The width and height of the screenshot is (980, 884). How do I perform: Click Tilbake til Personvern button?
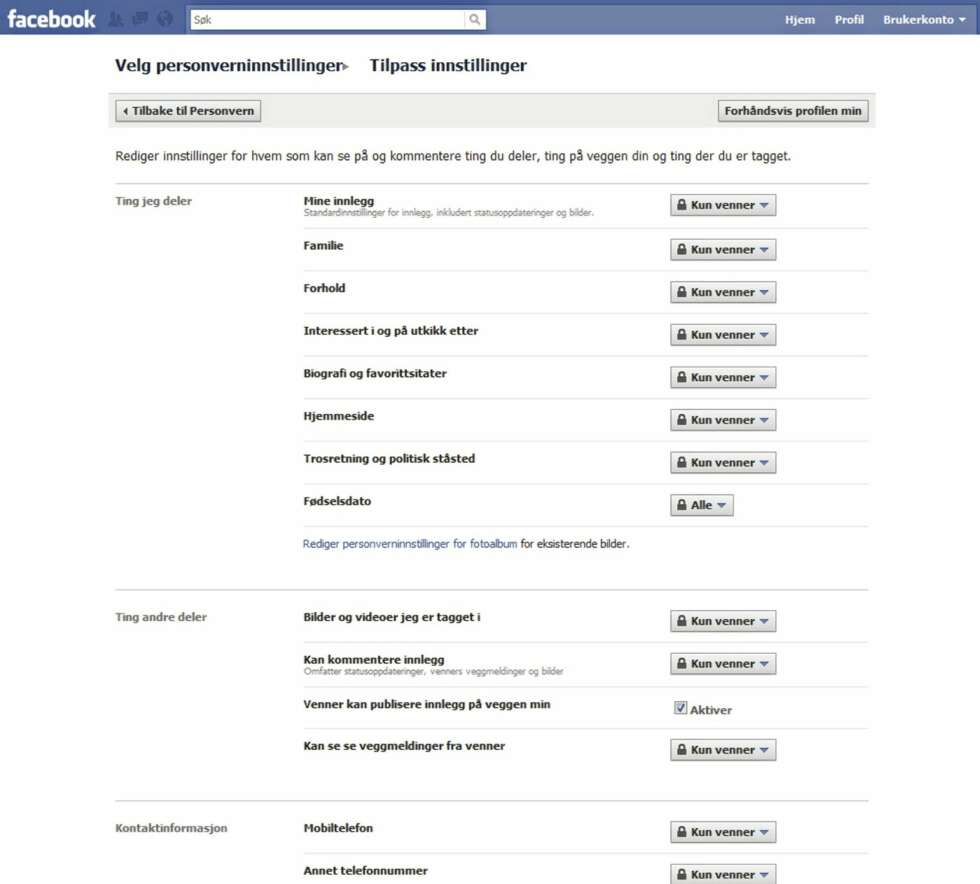click(188, 111)
